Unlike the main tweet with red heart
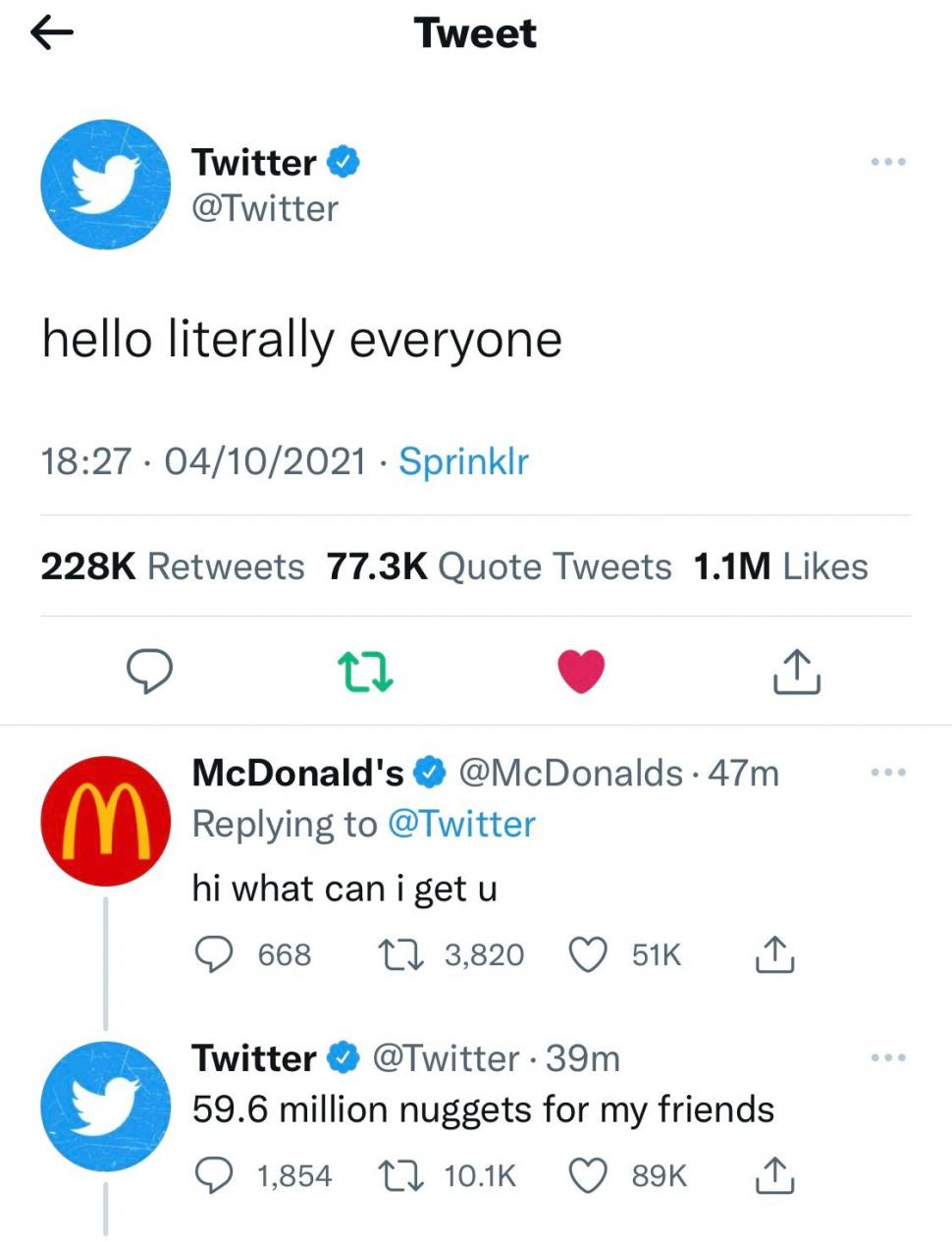The width and height of the screenshot is (952, 1242). [x=581, y=672]
